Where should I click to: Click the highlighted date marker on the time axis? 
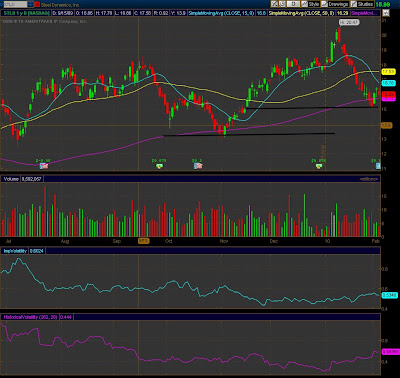143,241
